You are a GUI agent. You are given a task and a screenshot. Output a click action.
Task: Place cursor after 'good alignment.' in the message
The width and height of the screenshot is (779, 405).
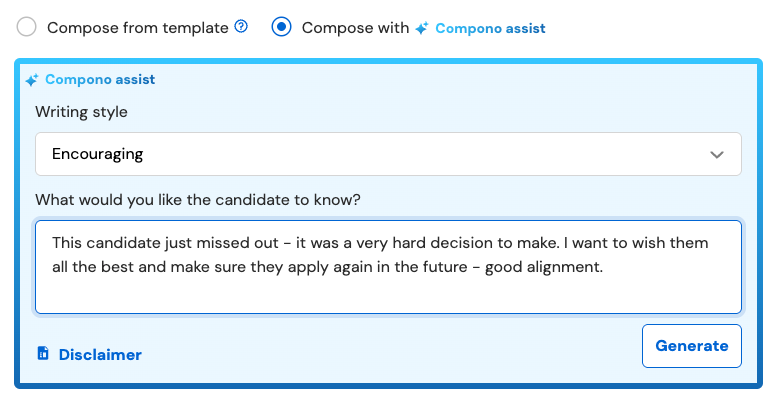(x=604, y=267)
